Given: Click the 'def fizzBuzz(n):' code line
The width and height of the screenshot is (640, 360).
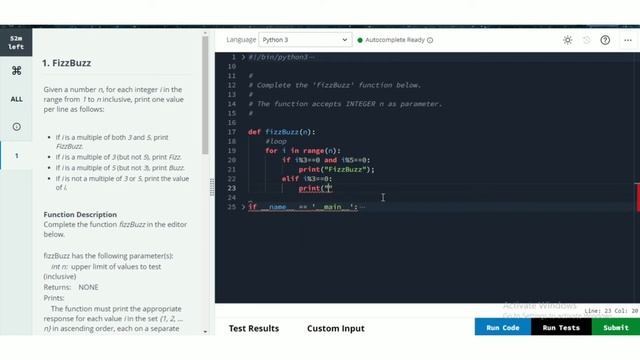Looking at the screenshot, I should [x=281, y=132].
